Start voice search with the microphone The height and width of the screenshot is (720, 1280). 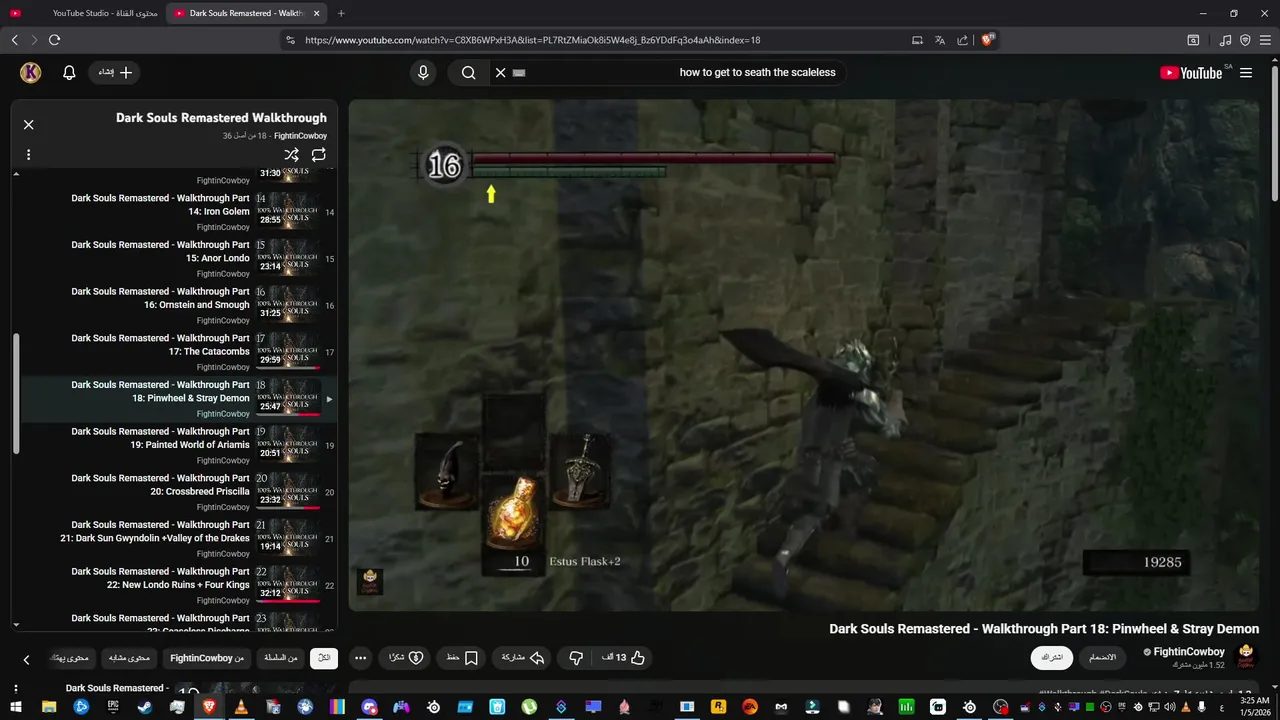coord(423,72)
